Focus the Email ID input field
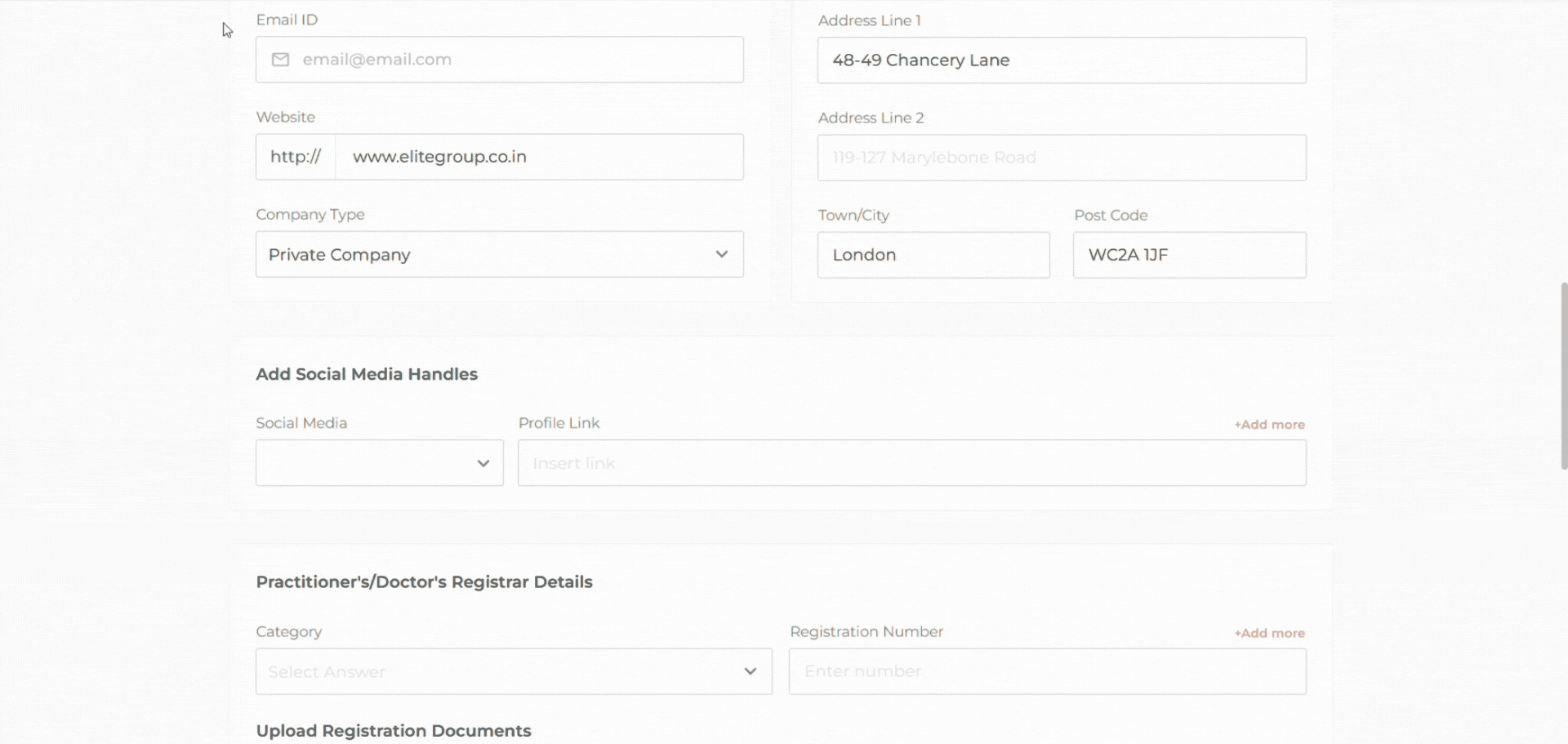The width and height of the screenshot is (1568, 744). (519, 60)
